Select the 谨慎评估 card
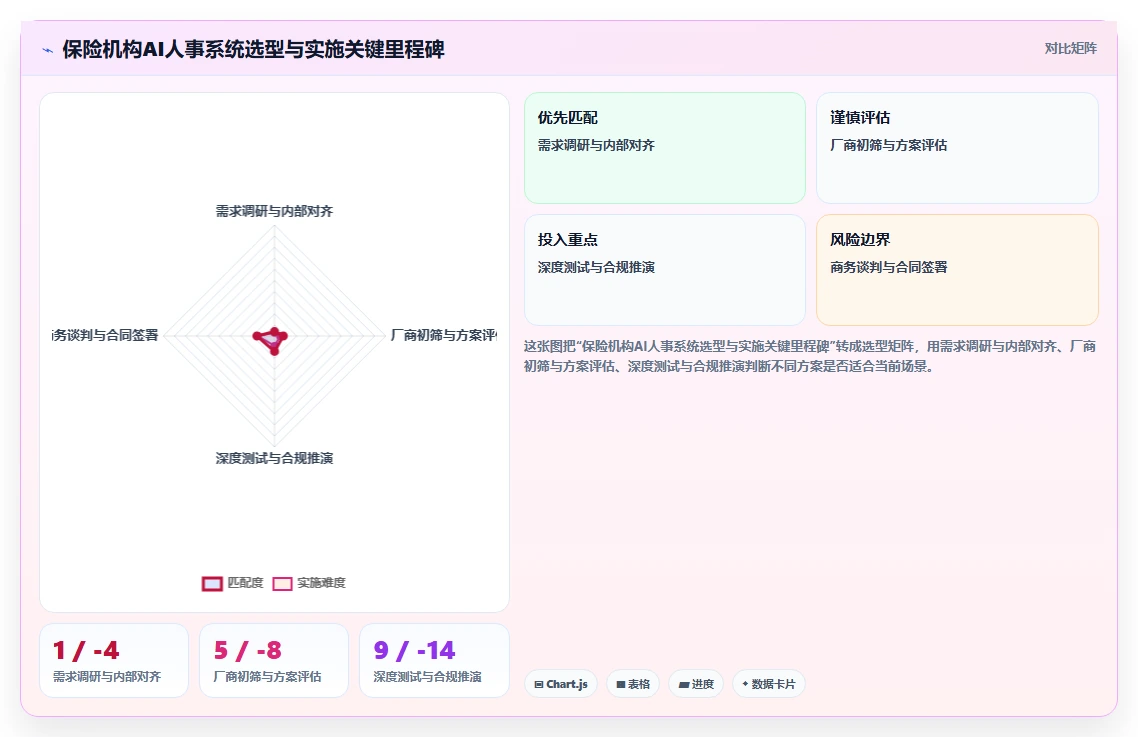Image resolution: width=1138 pixels, height=737 pixels. (957, 147)
